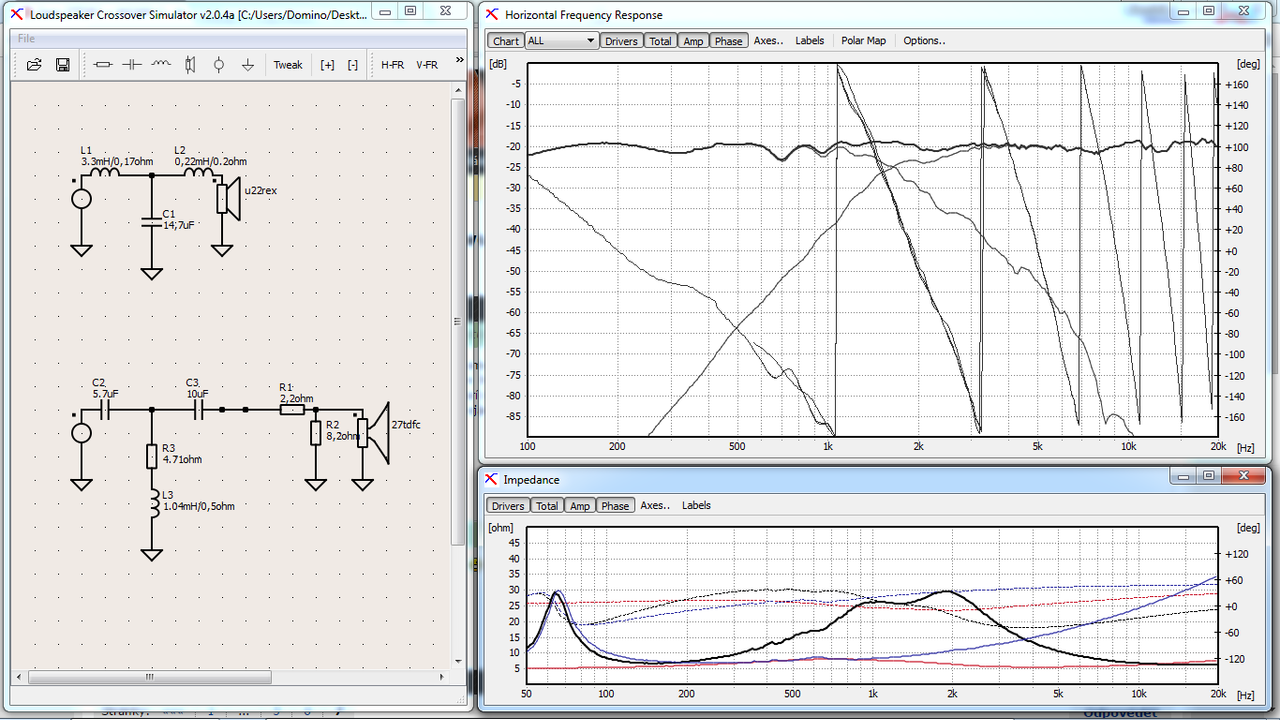The width and height of the screenshot is (1280, 720).
Task: Toggle Phase display in frequency response
Action: click(728, 41)
